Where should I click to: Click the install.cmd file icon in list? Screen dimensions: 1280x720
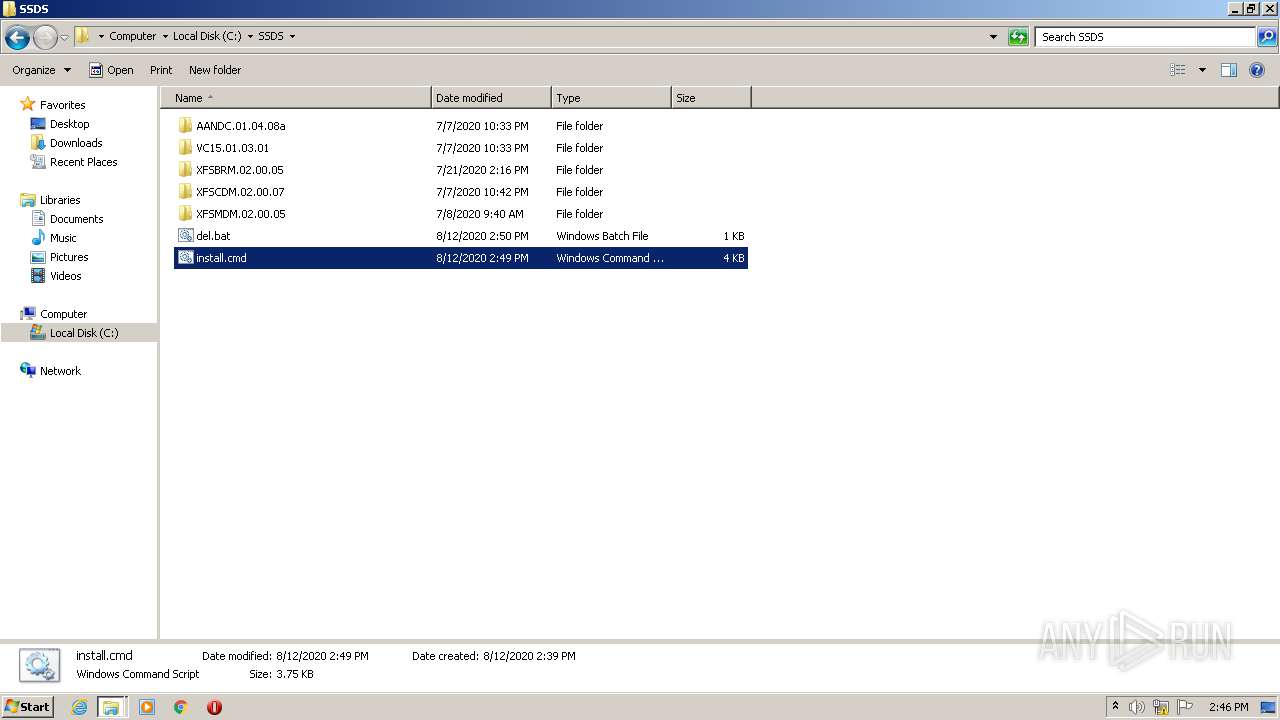tap(185, 258)
